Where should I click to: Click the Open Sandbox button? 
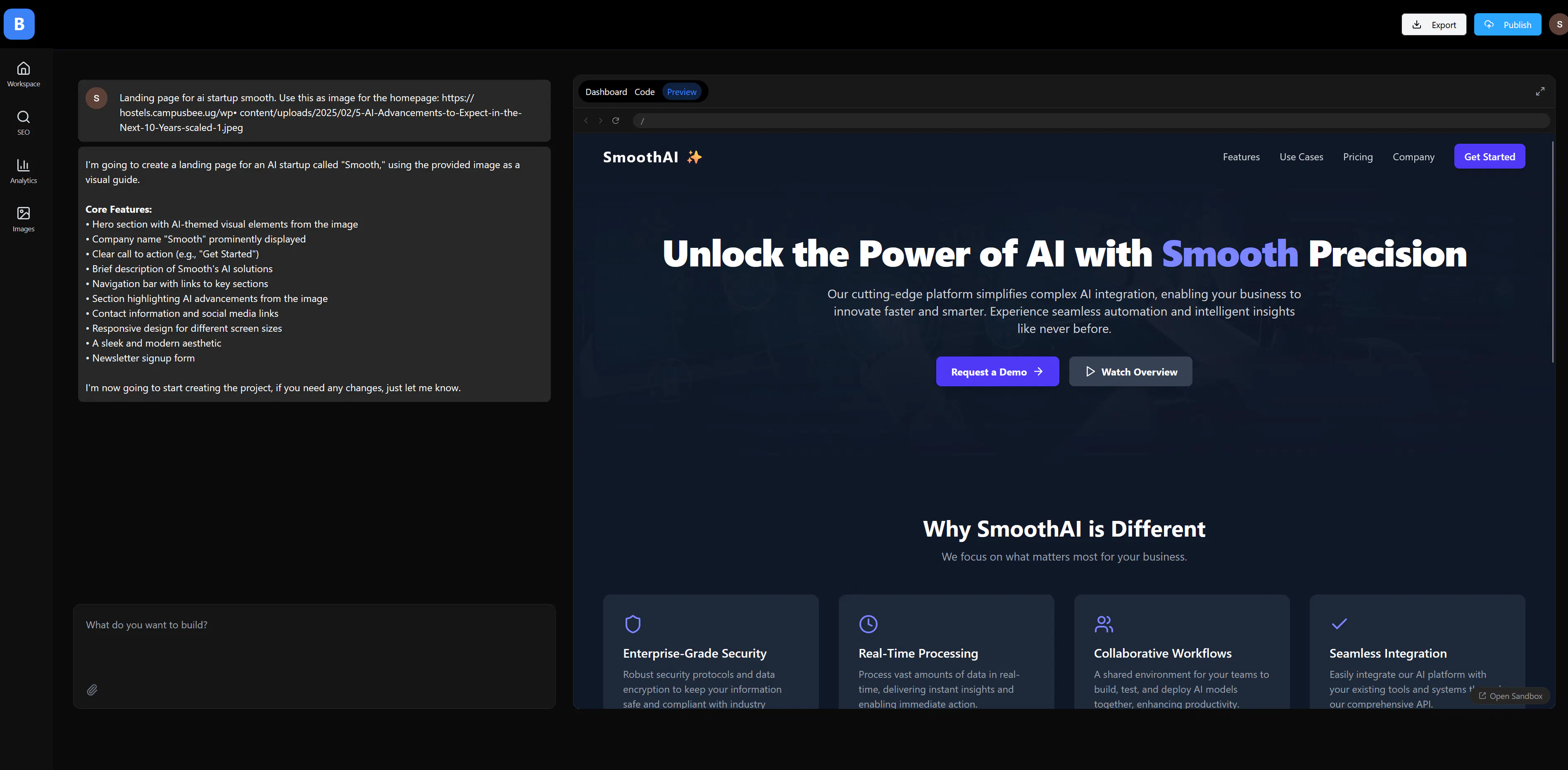pyautogui.click(x=1511, y=696)
